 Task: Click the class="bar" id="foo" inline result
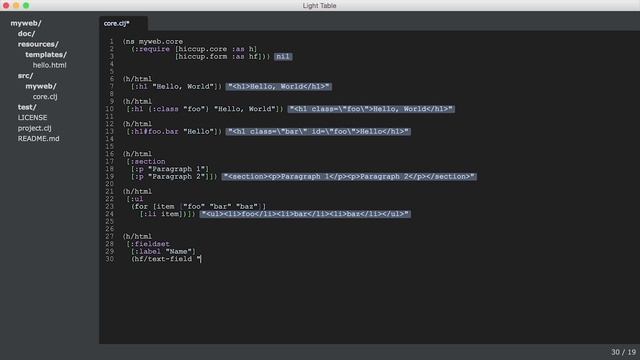click(318, 131)
